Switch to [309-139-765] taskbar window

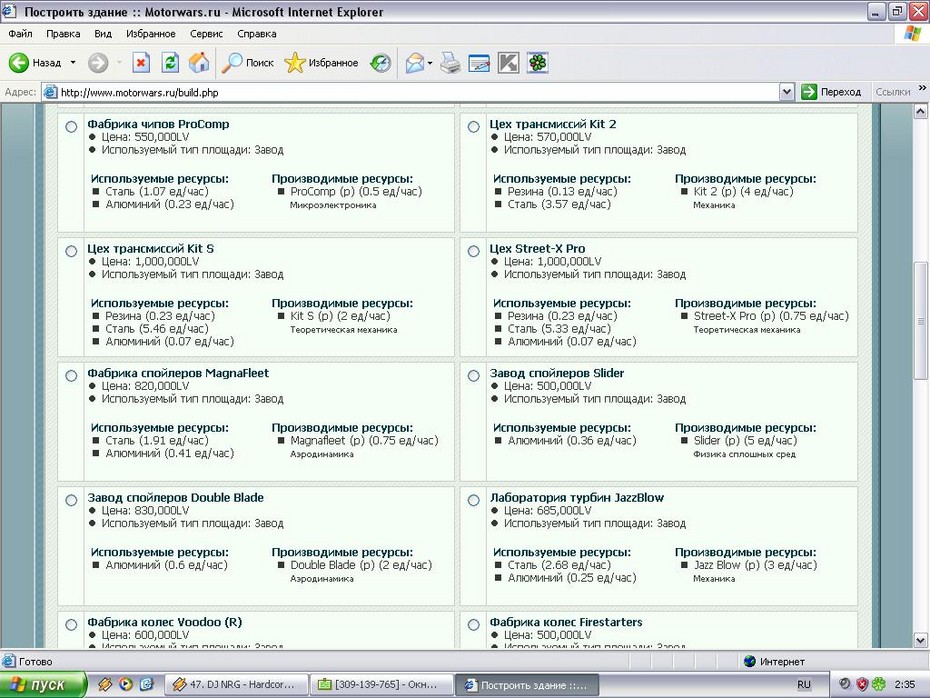(x=381, y=684)
